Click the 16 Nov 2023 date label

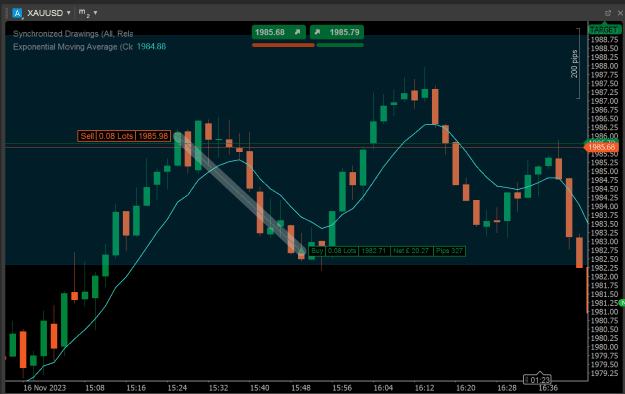(45, 388)
